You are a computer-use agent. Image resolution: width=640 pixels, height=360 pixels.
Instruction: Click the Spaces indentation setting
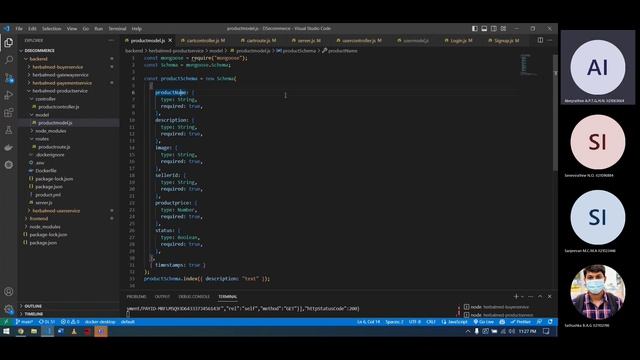(x=394, y=322)
